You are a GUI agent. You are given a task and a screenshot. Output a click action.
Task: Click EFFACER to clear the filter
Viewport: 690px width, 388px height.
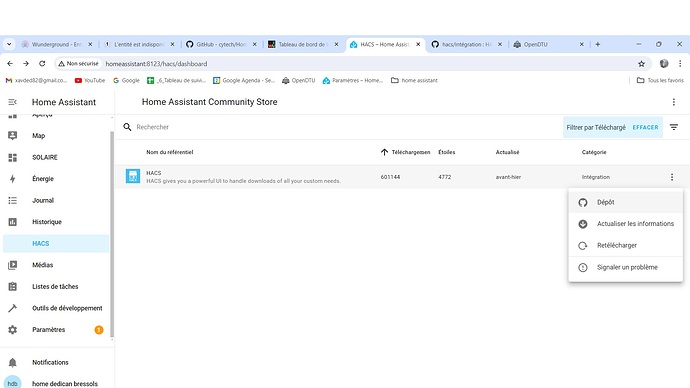(x=646, y=128)
